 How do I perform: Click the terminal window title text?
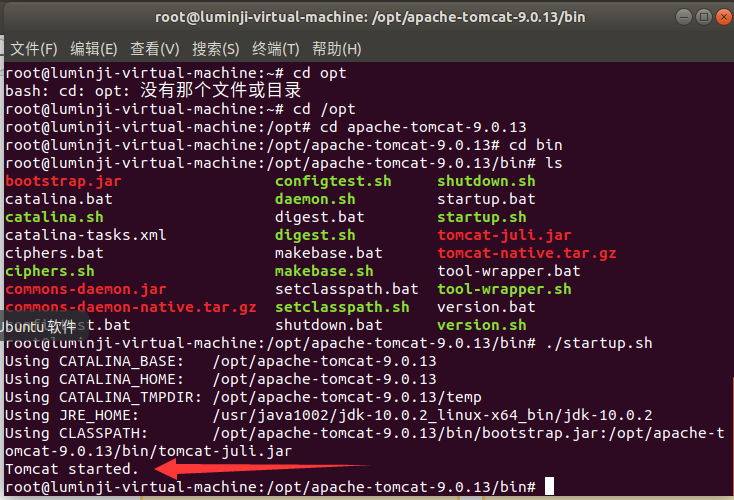pos(370,17)
